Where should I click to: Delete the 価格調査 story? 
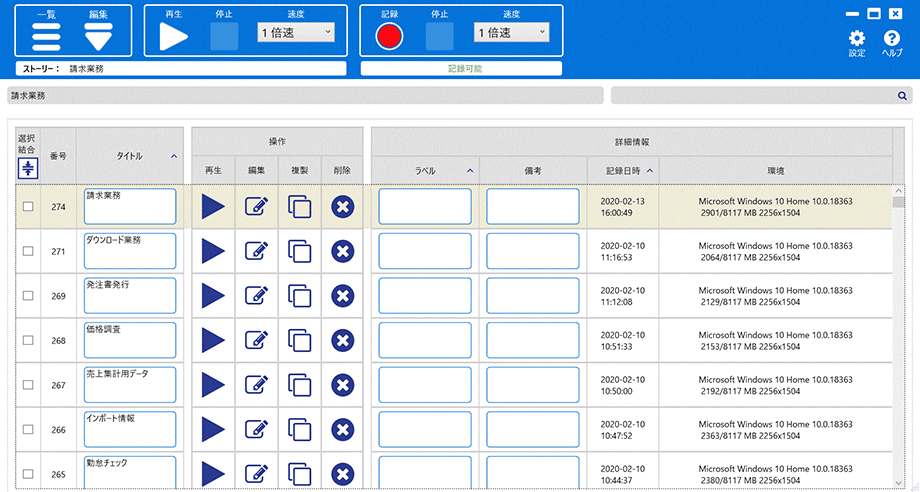(x=342, y=340)
